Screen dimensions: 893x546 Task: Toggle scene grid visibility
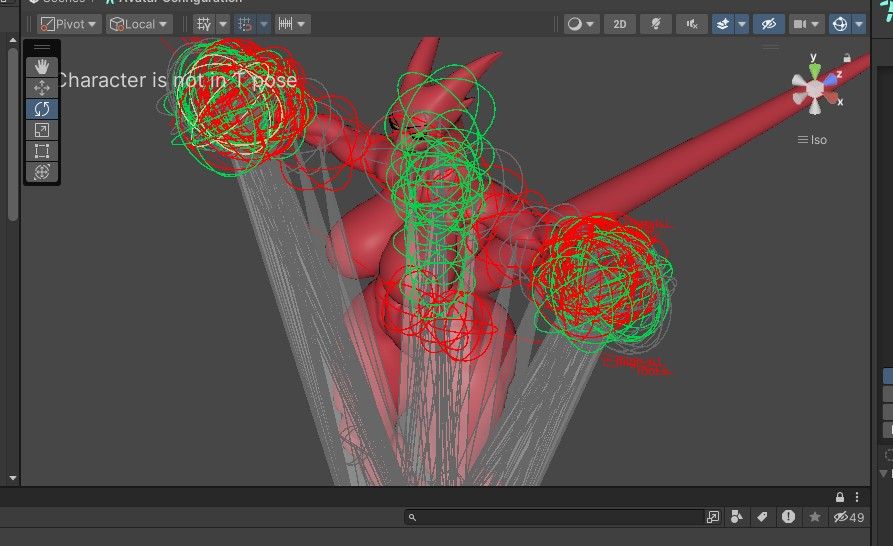coord(203,24)
